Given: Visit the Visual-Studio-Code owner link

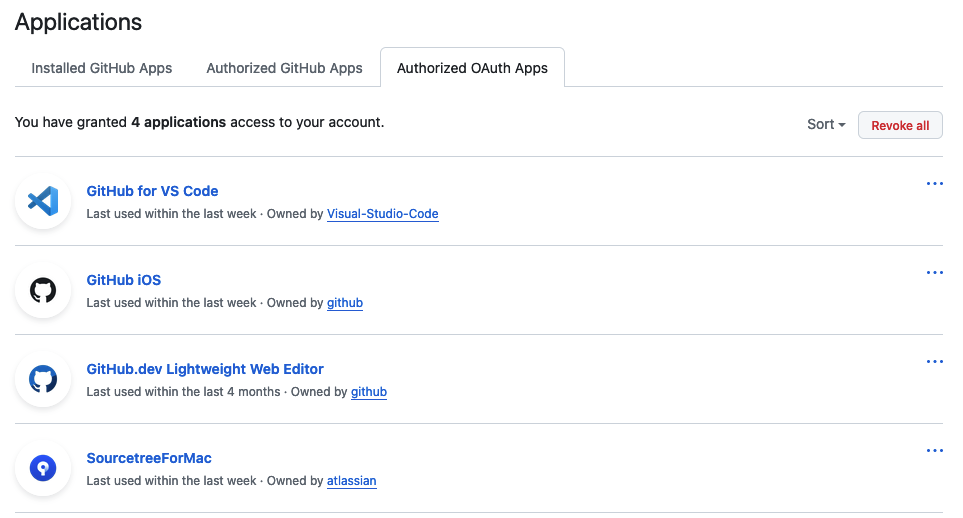Looking at the screenshot, I should point(383,214).
